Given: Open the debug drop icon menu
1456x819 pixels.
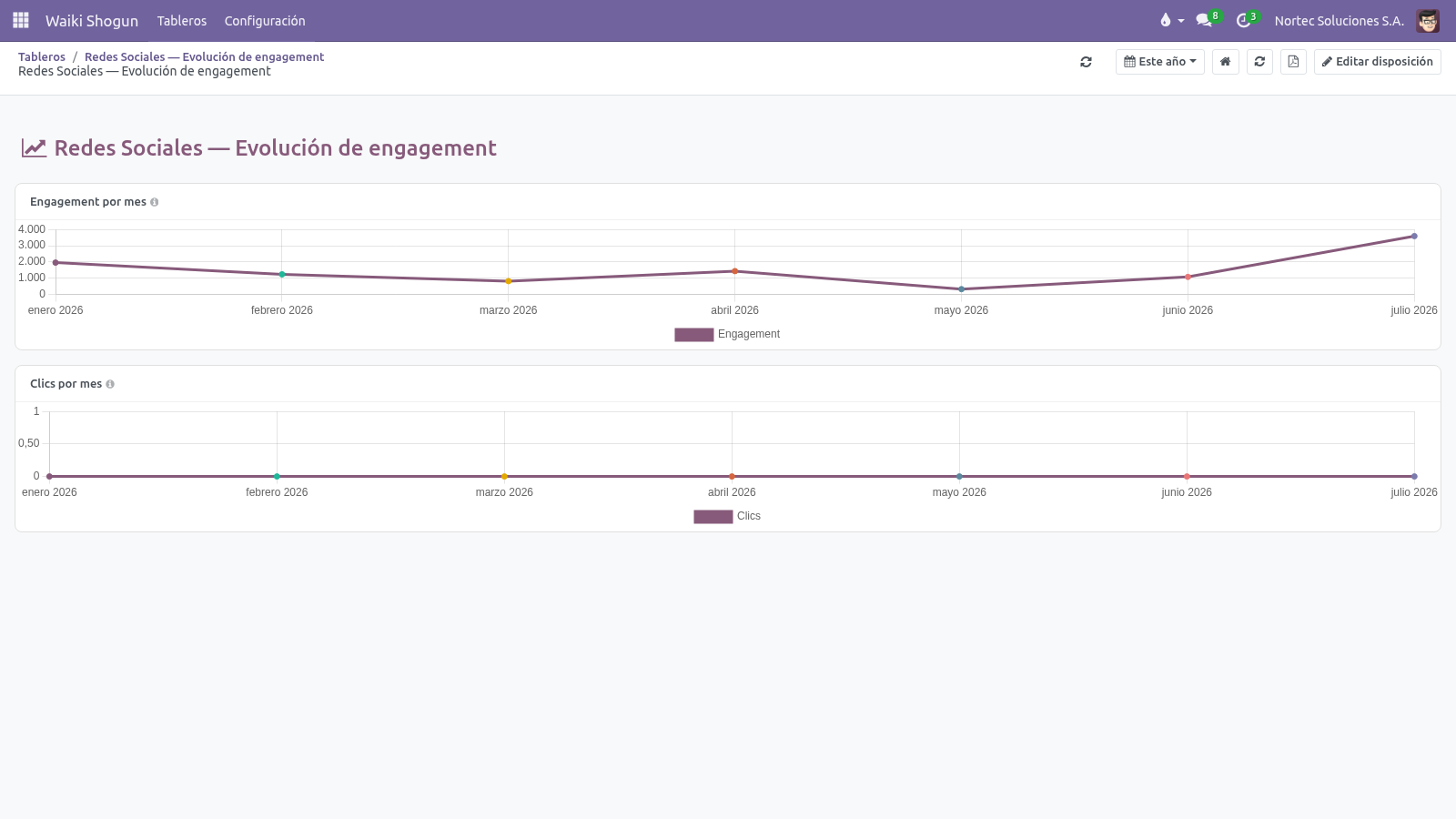Looking at the screenshot, I should pos(1171,20).
